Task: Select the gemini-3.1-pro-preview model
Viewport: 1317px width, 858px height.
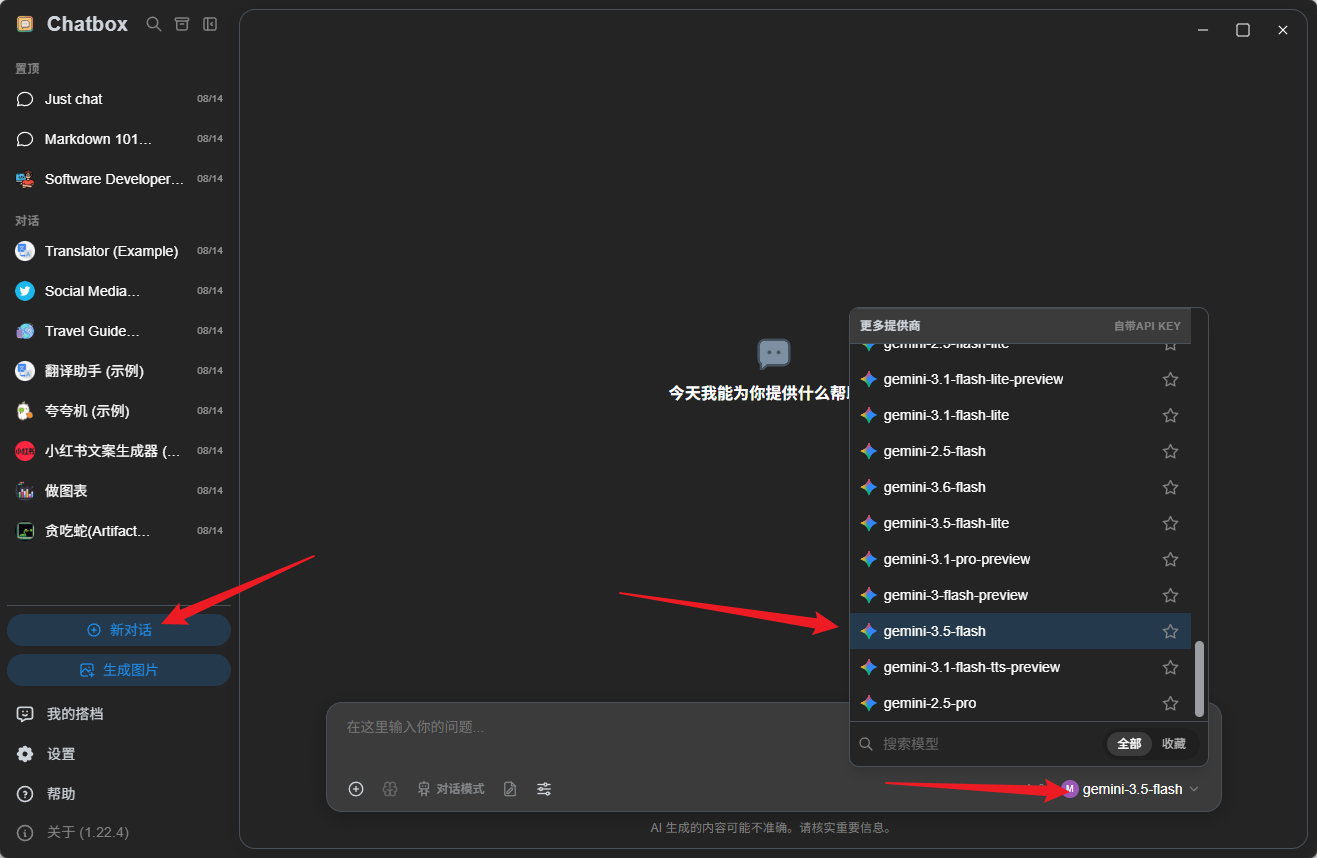Action: point(1020,559)
